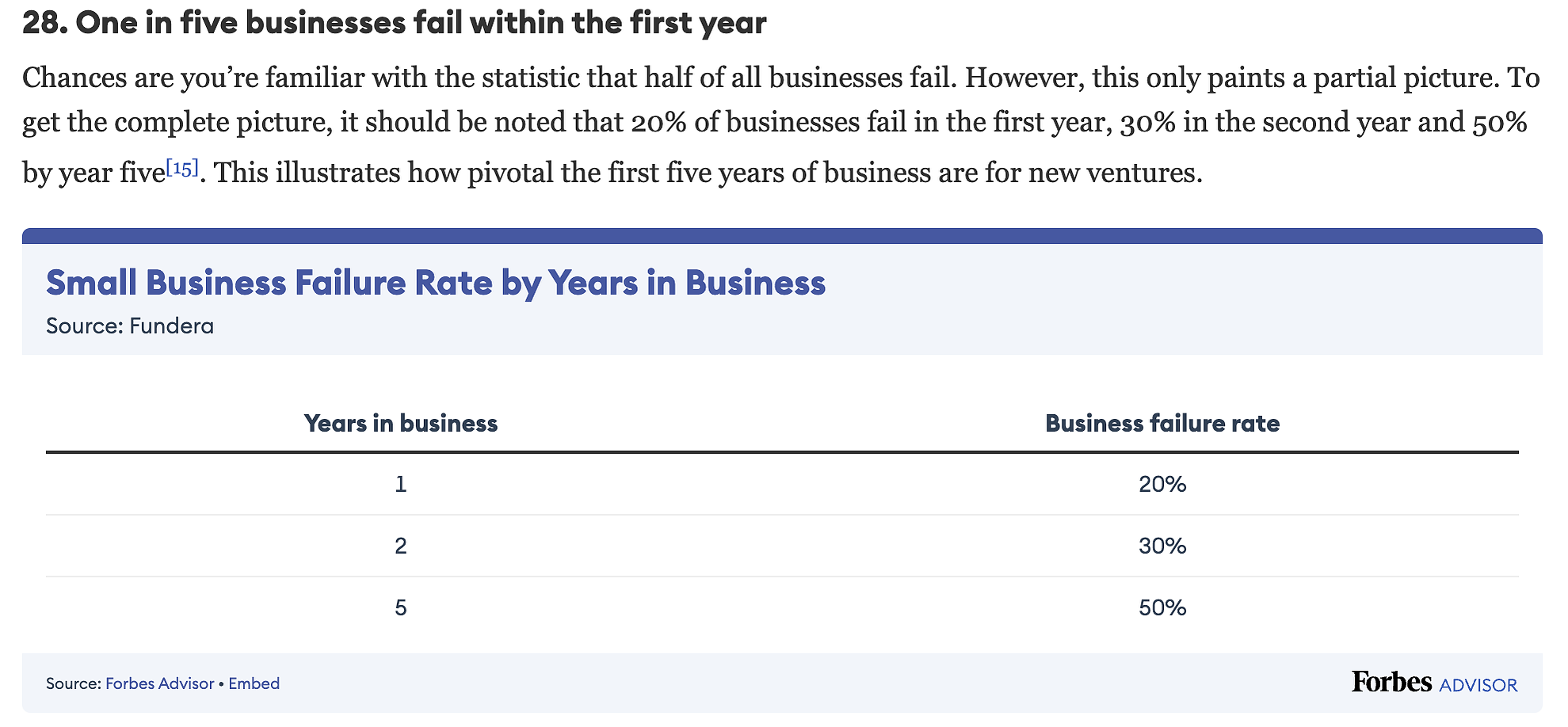1568x727 pixels.
Task: Click the word ADVISOR in the logo
Action: click(x=1478, y=685)
